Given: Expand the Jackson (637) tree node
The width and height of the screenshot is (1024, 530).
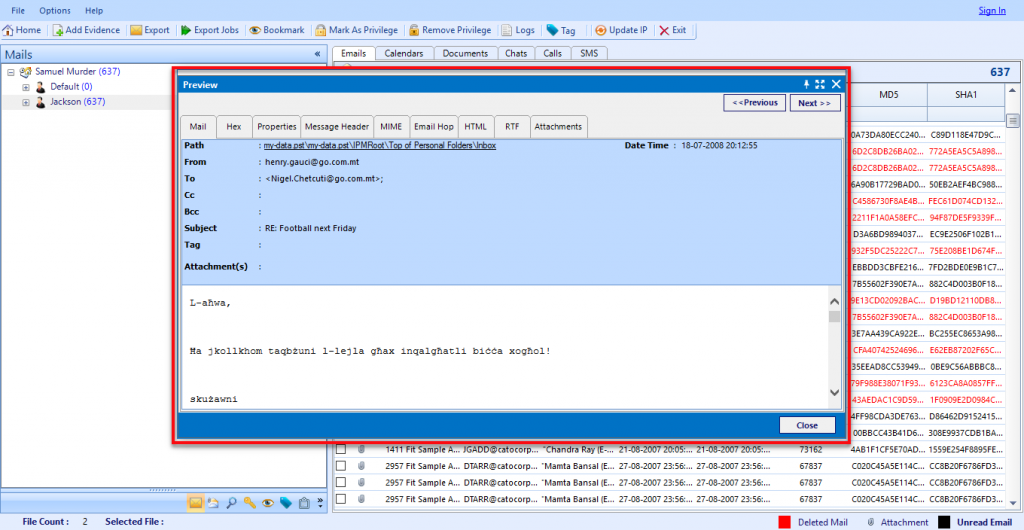Looking at the screenshot, I should [x=26, y=102].
